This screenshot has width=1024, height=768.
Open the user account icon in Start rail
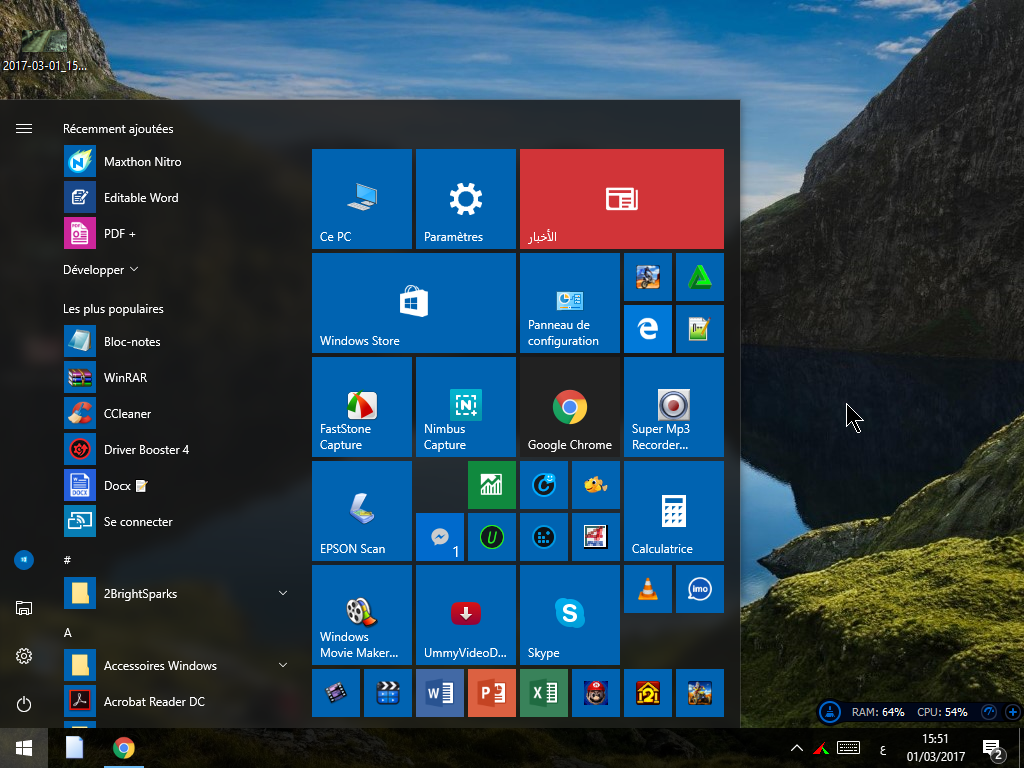coord(24,560)
